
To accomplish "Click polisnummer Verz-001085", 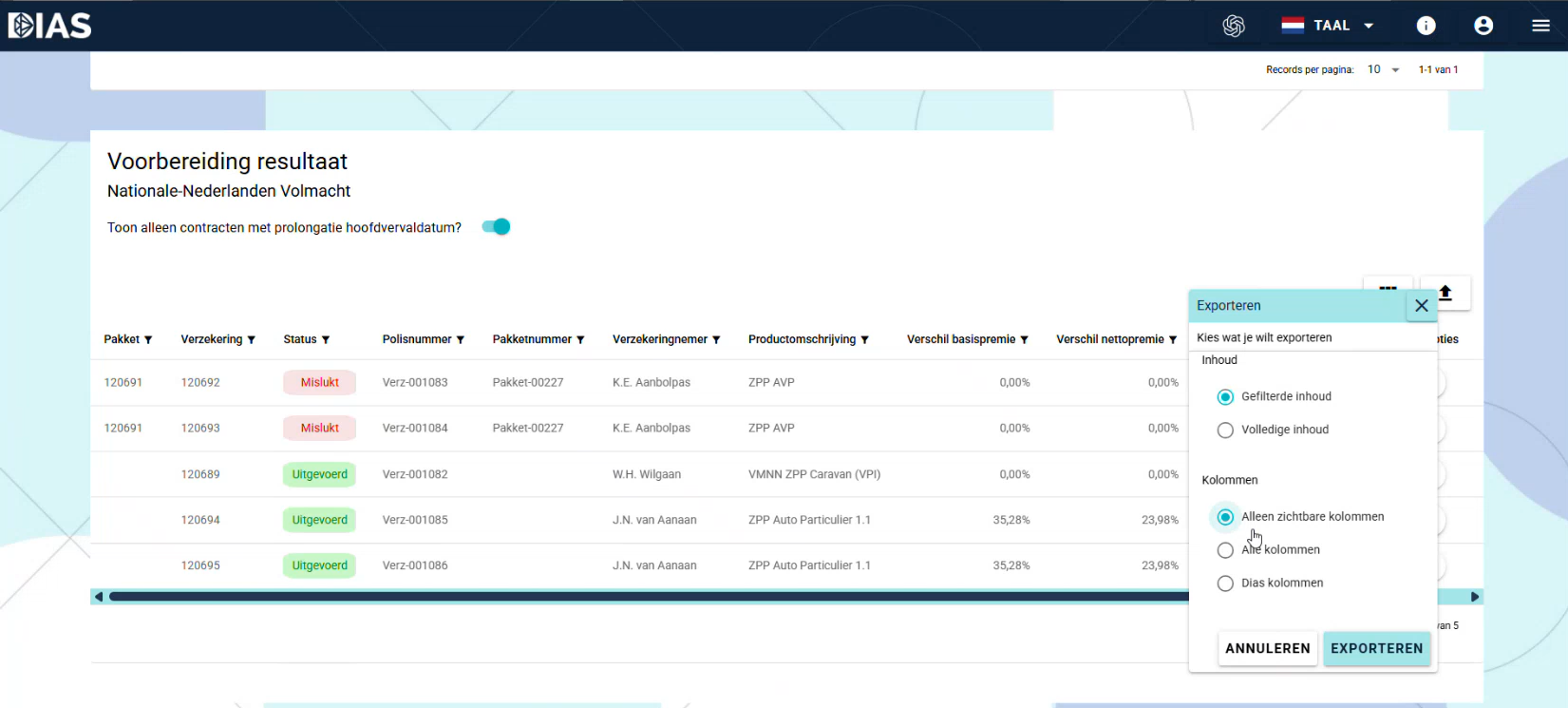I will coord(415,520).
